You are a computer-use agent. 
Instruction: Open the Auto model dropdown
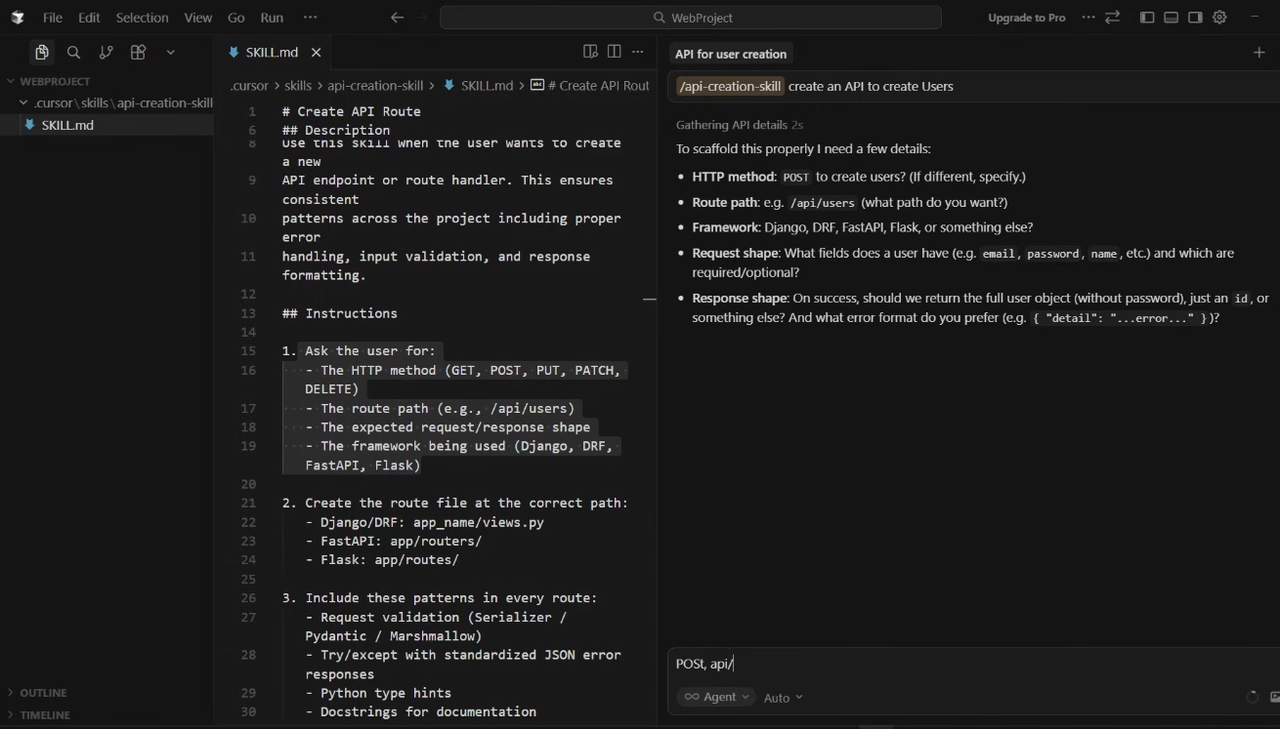coord(783,698)
